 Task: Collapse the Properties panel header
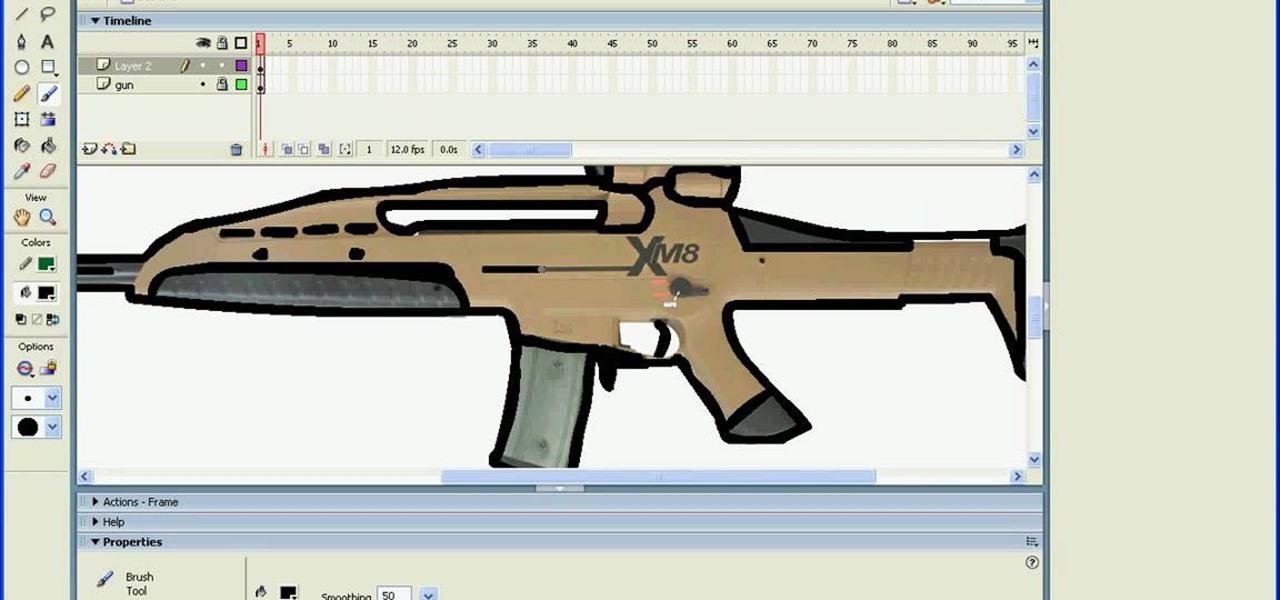point(94,541)
